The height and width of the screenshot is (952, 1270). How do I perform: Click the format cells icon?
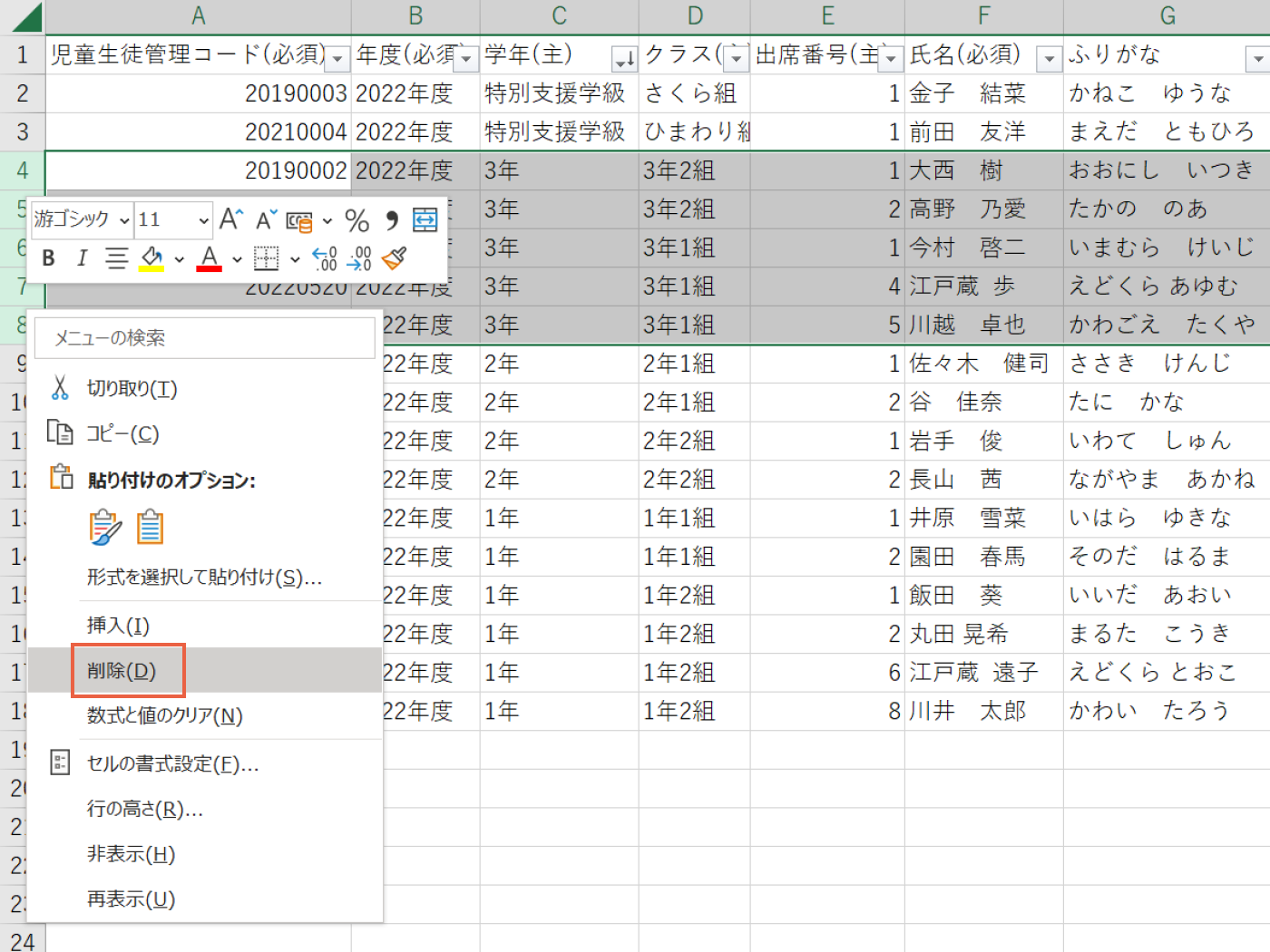(60, 763)
